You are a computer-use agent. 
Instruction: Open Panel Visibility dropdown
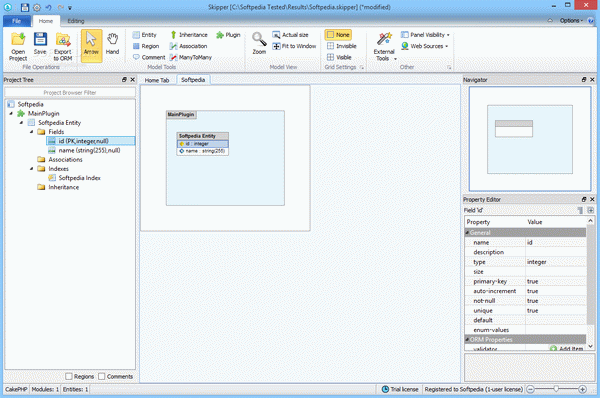point(426,35)
